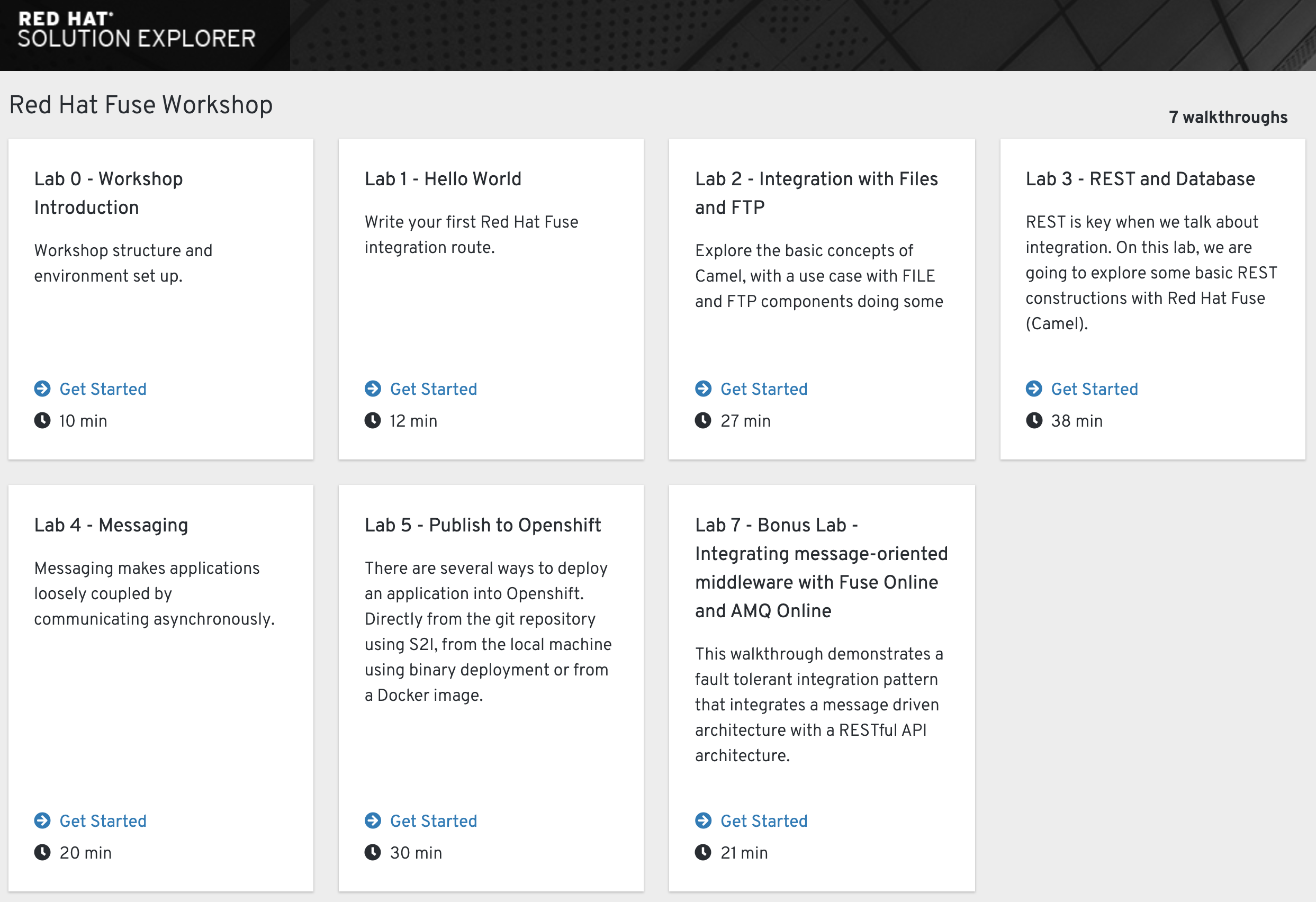Start the Publish to Openshift lab

coord(433,821)
